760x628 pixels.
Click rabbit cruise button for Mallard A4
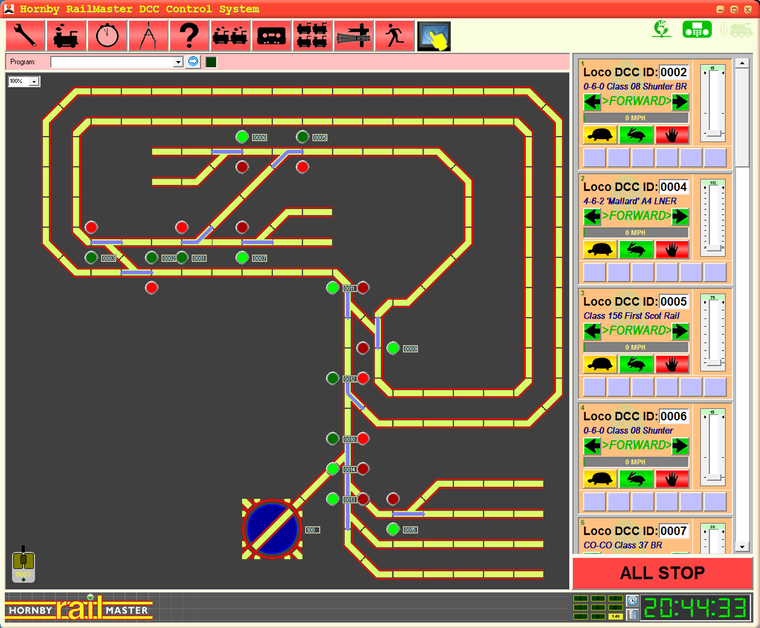pos(636,248)
